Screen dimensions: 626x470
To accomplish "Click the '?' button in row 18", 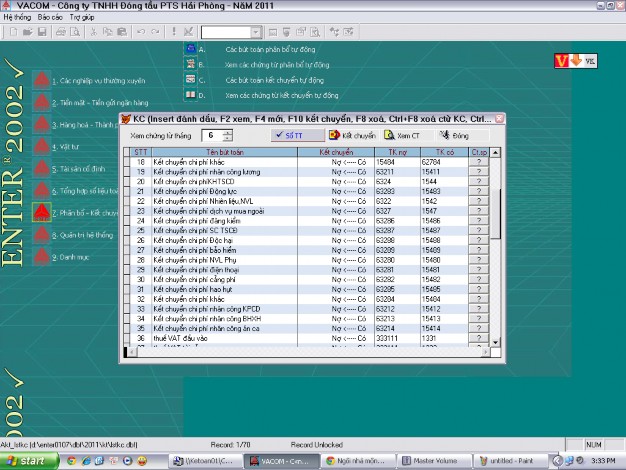I will (x=479, y=161).
